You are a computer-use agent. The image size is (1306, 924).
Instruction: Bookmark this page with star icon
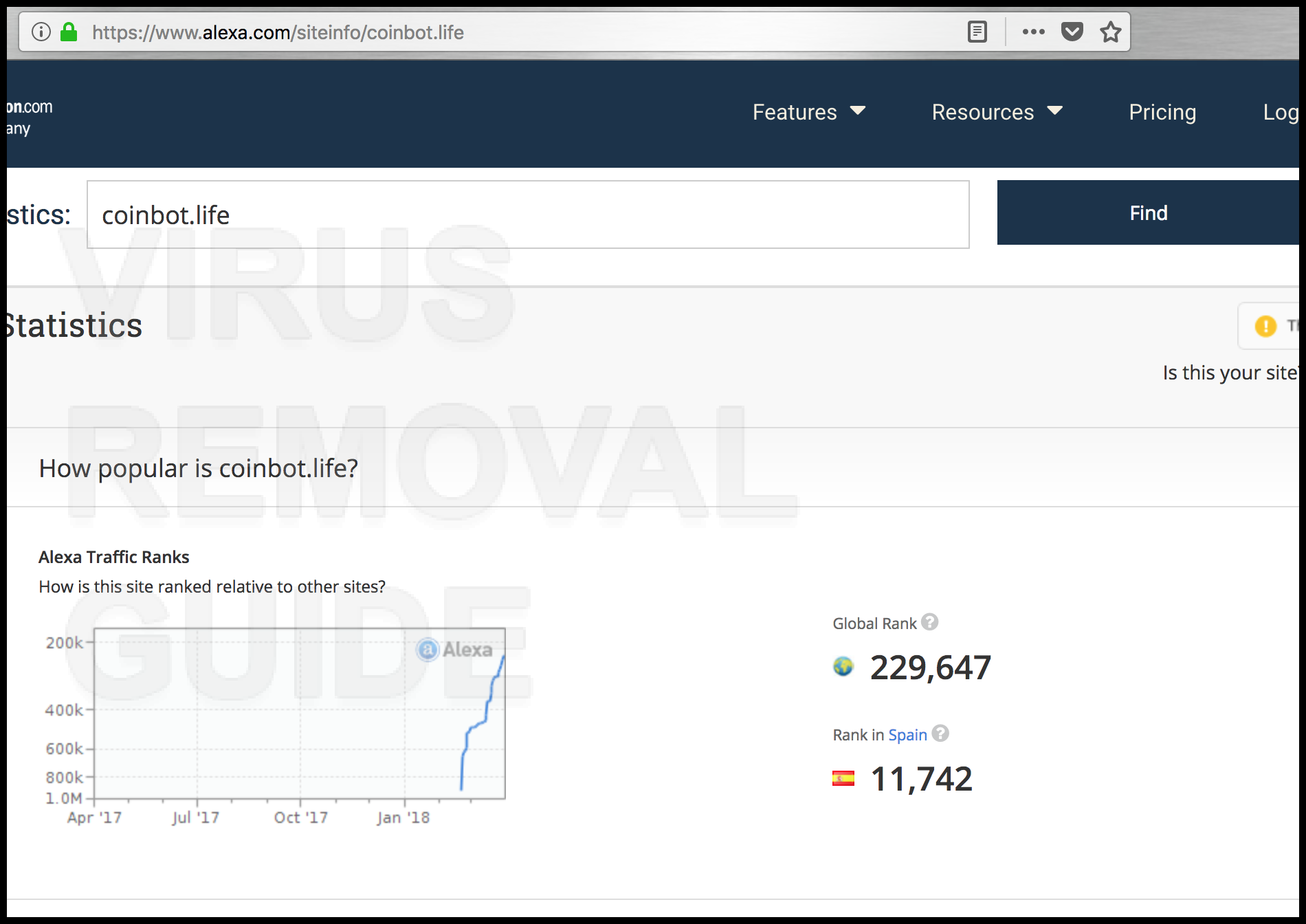pyautogui.click(x=1111, y=32)
